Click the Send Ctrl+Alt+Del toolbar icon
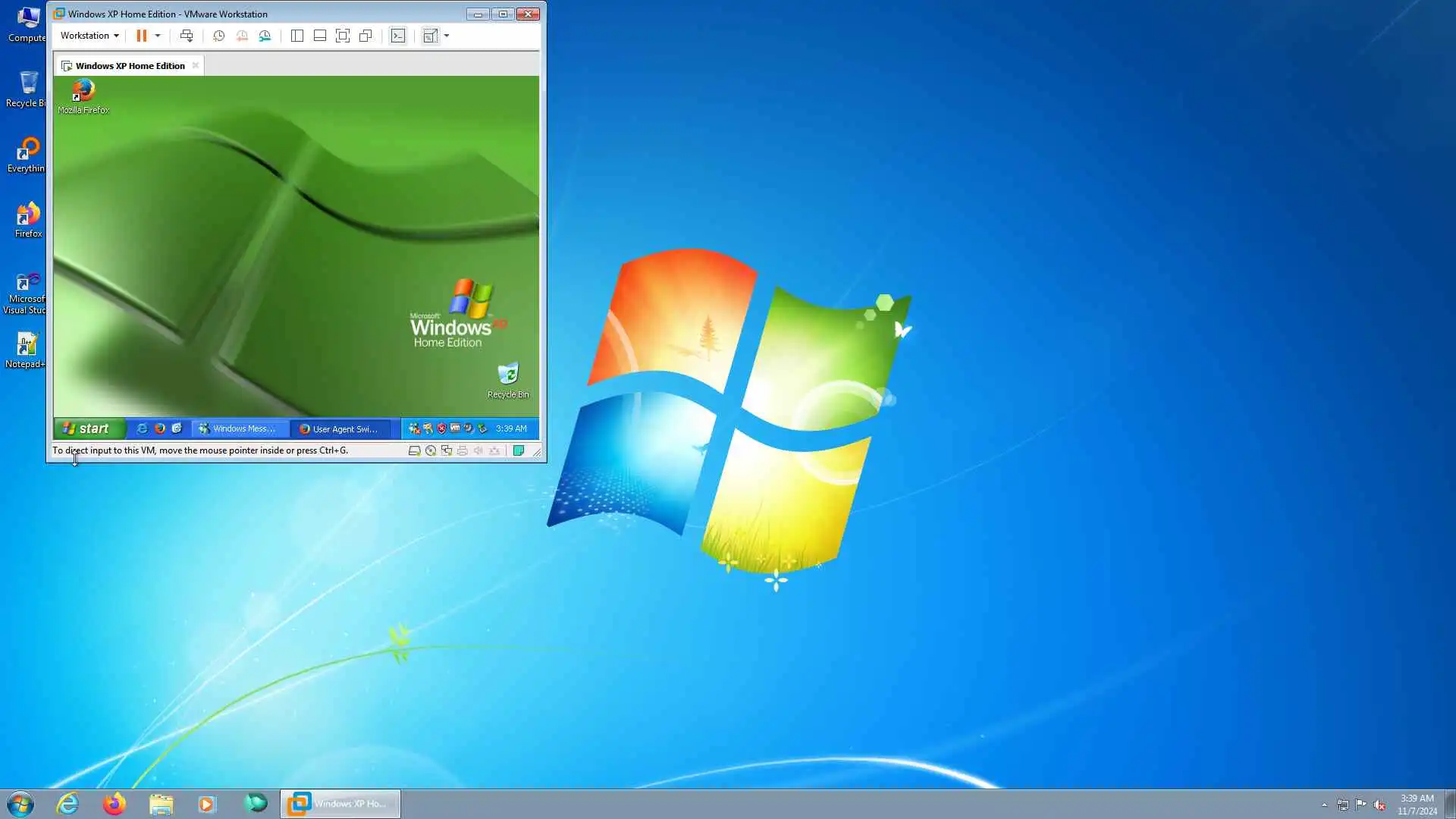Image resolution: width=1456 pixels, height=819 pixels. point(187,36)
